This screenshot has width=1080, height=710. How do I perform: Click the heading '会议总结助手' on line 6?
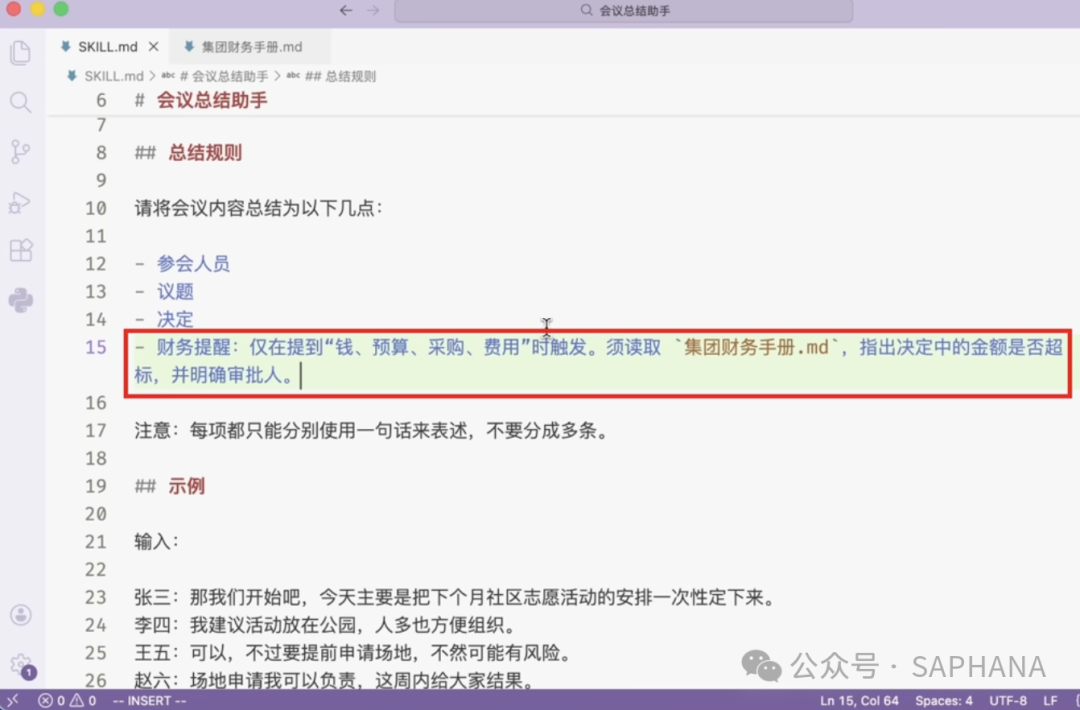[212, 101]
